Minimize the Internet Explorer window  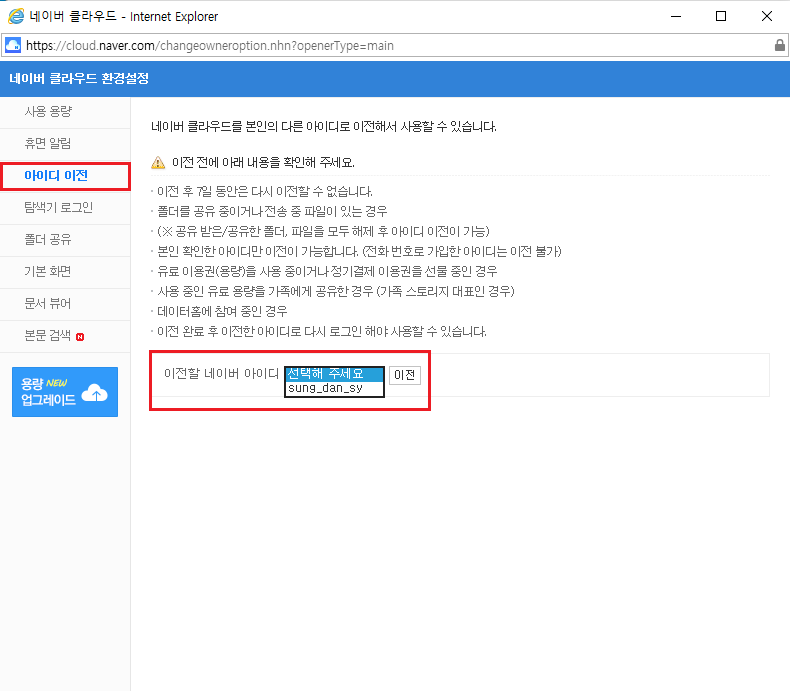(676, 16)
